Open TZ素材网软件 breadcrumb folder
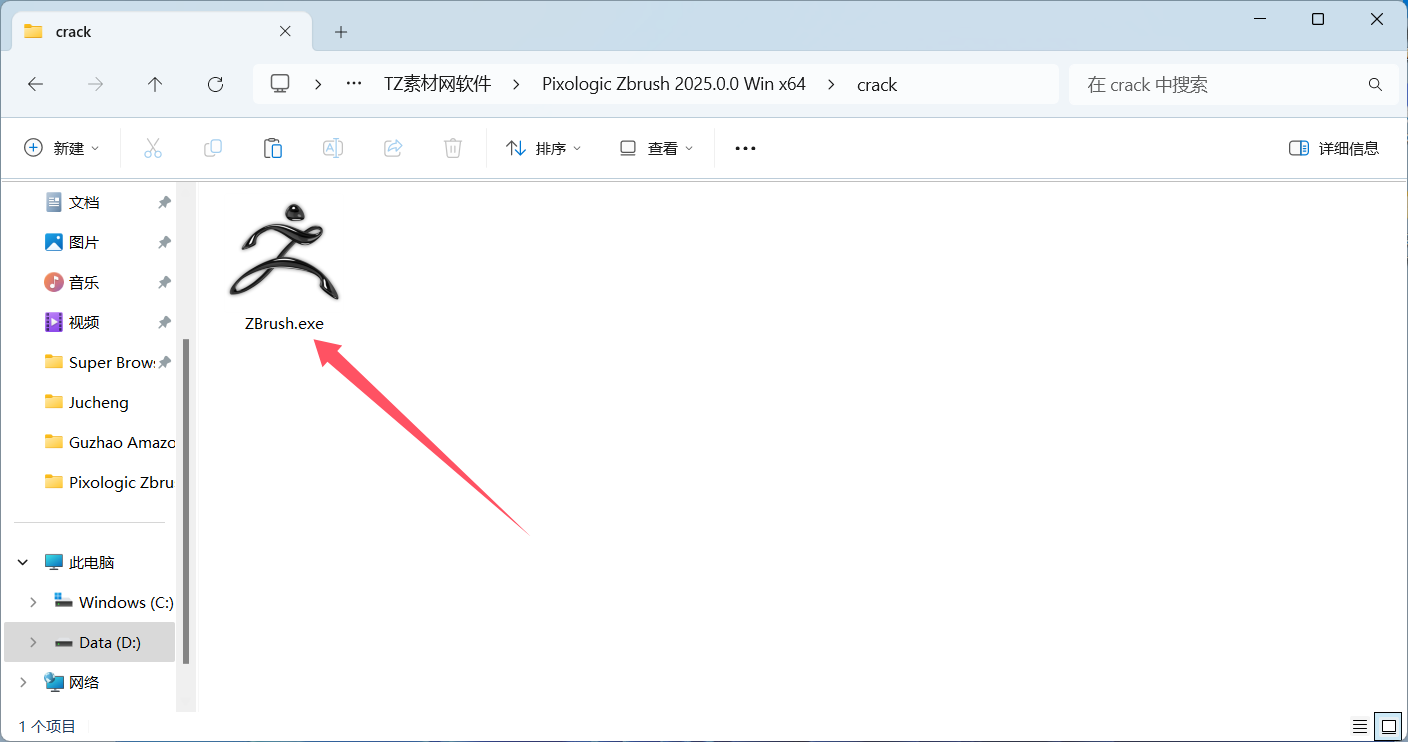This screenshot has height=742, width=1408. pos(438,84)
